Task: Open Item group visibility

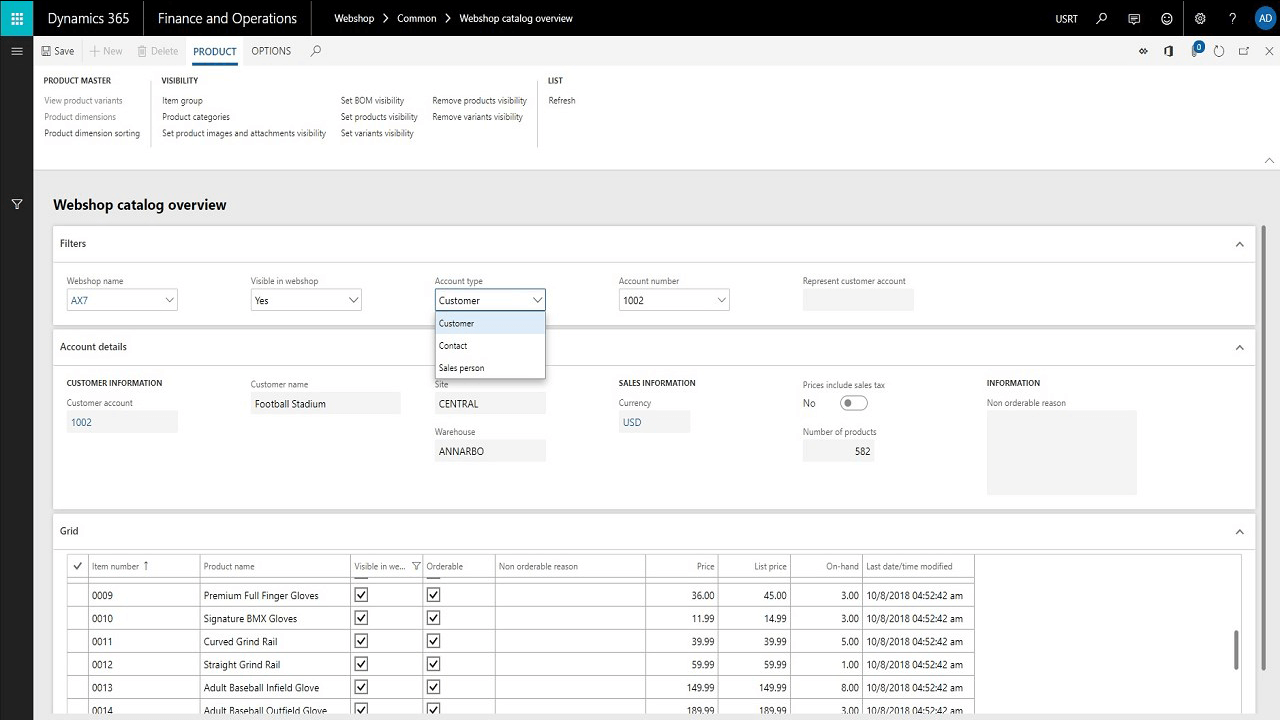Action: point(182,100)
